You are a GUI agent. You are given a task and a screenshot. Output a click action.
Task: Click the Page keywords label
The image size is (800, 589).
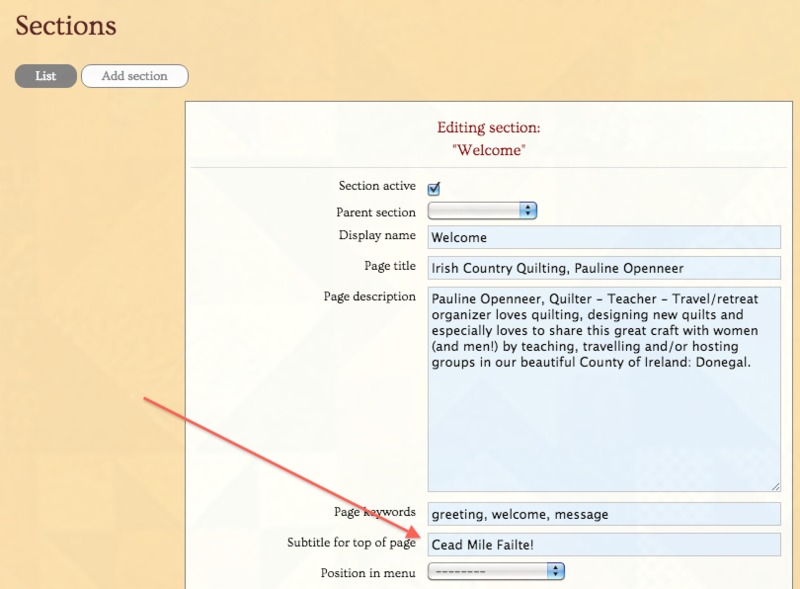(374, 512)
